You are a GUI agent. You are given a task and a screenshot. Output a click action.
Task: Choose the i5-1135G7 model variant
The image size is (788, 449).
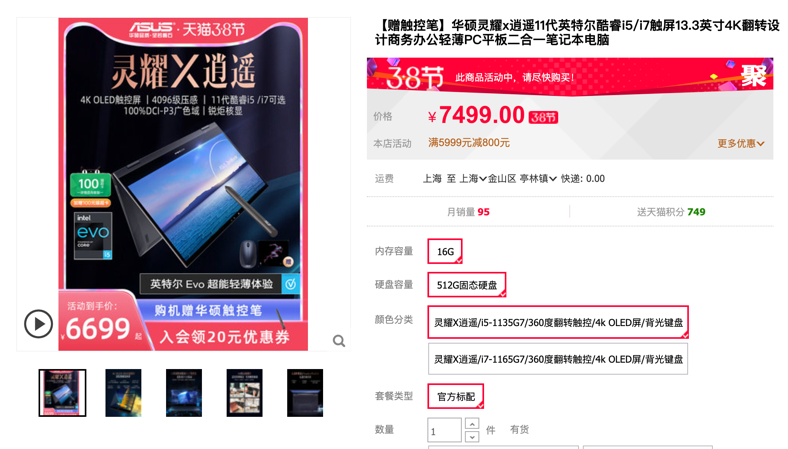[x=558, y=322]
